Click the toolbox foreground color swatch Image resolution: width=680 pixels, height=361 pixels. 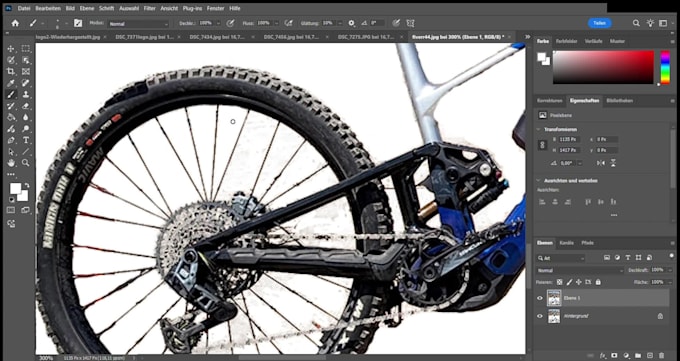16,188
